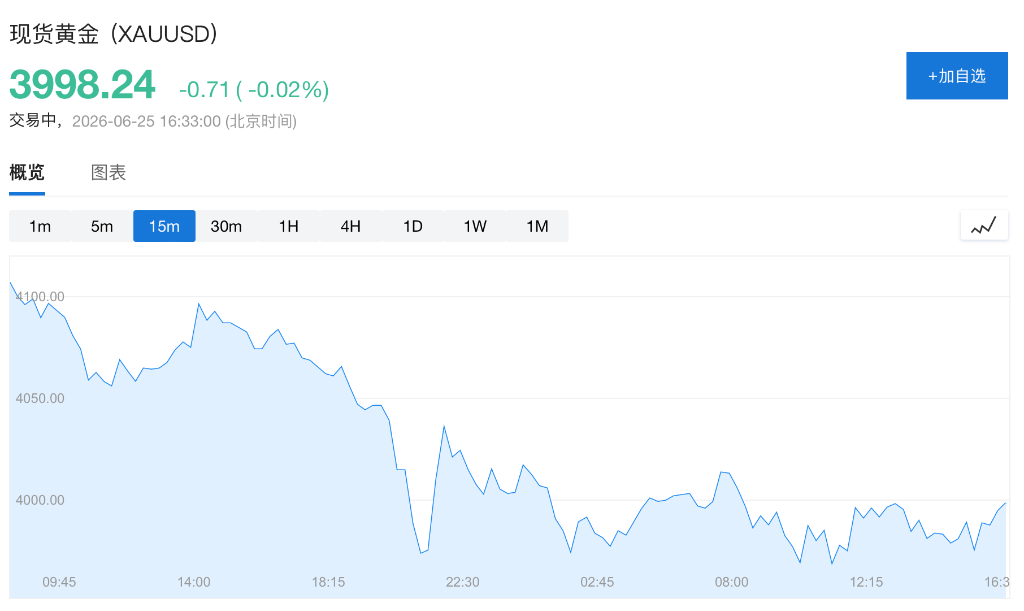Click the 3998.24 price value

[x=82, y=85]
